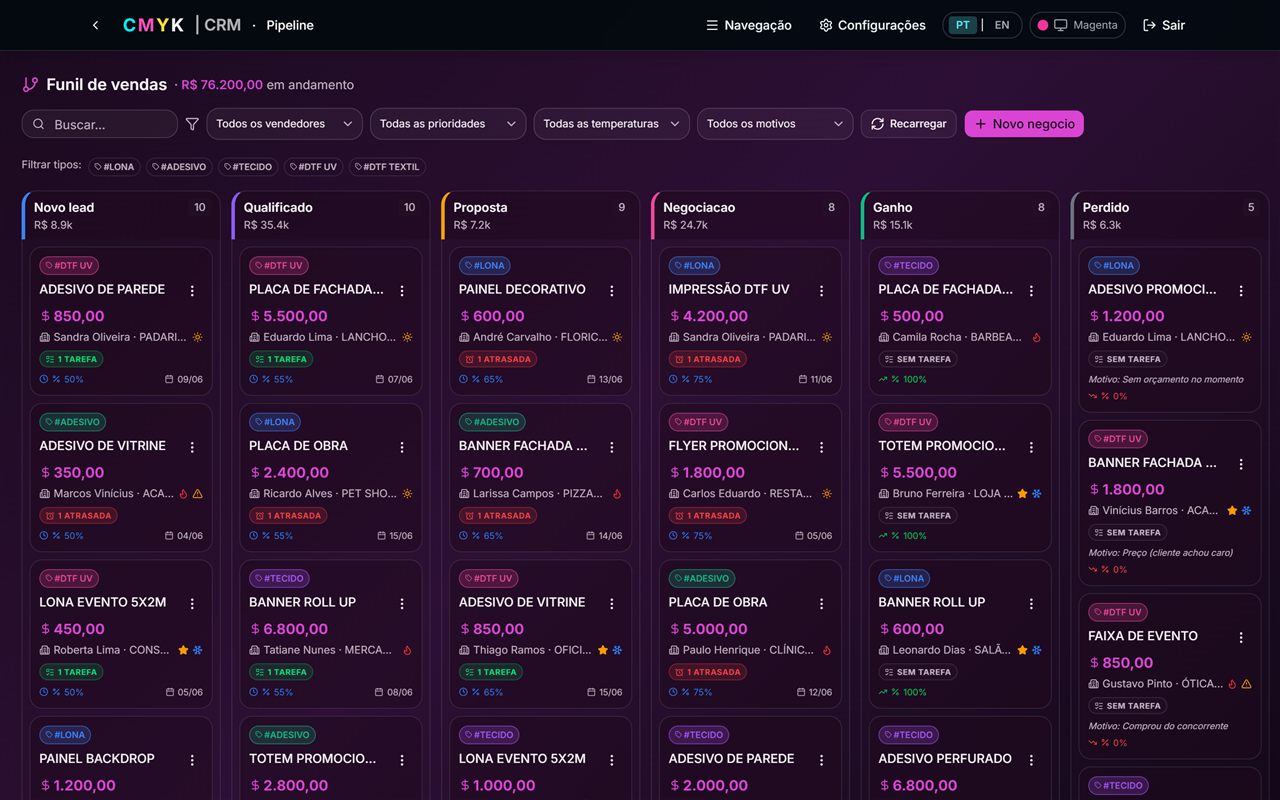Click the Perdido column header
Screen dimensions: 1280x800
(x=1169, y=215)
